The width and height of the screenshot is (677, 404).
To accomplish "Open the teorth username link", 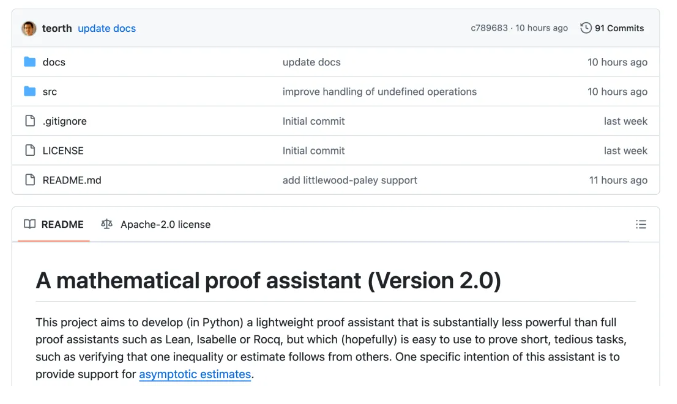I will coord(57,28).
